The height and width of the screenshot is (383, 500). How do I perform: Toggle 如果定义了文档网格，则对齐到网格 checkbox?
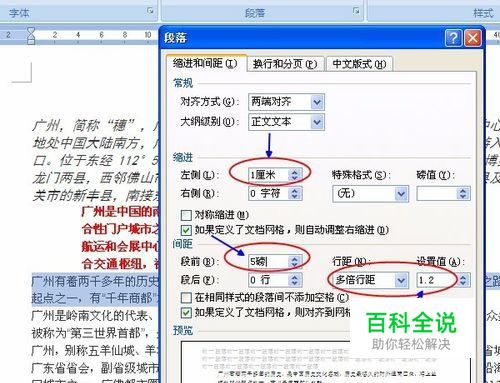point(186,313)
